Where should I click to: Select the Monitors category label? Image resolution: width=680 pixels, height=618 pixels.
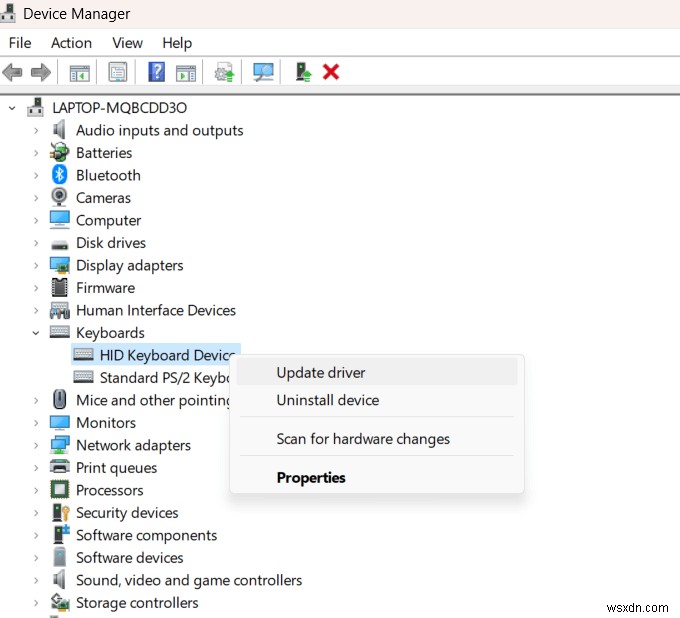(x=106, y=423)
